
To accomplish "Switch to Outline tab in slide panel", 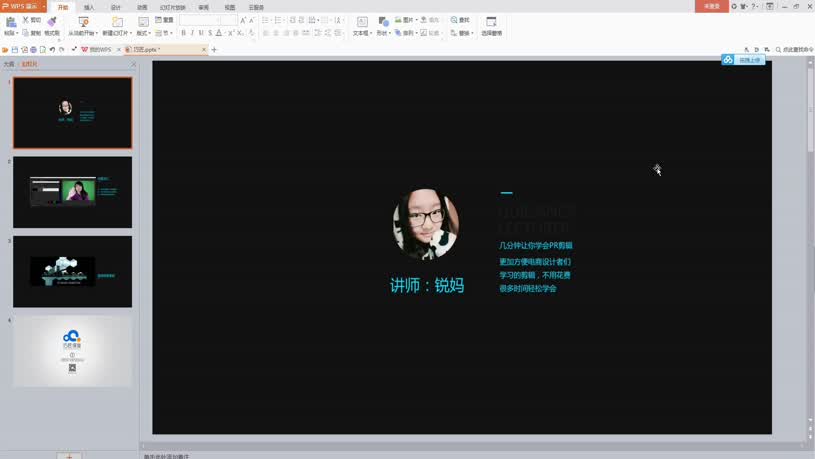I will tap(9, 64).
